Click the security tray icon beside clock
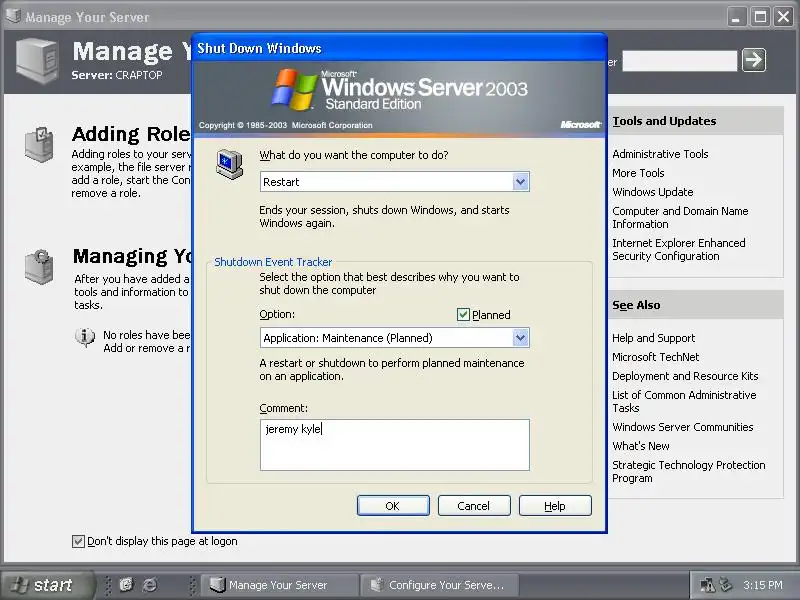Image resolution: width=800 pixels, height=600 pixels. click(x=725, y=585)
